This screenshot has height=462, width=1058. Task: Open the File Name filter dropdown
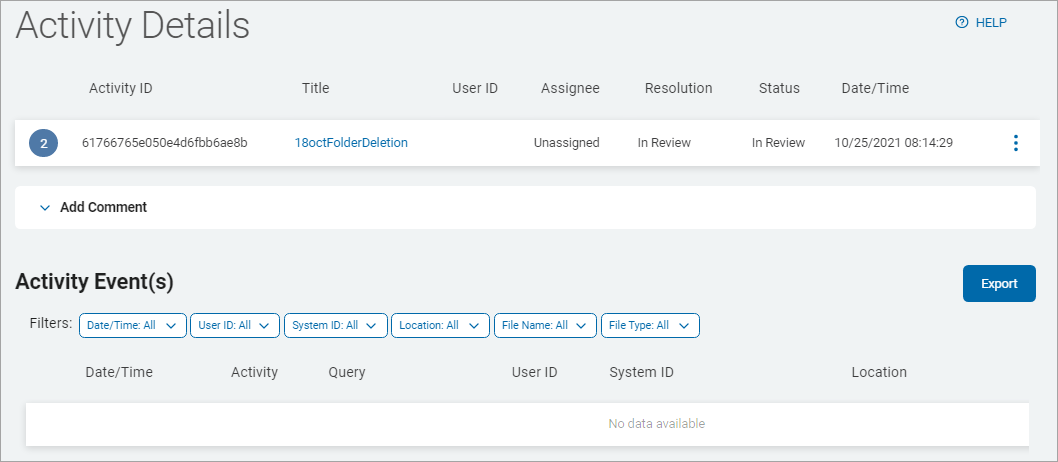(x=545, y=325)
